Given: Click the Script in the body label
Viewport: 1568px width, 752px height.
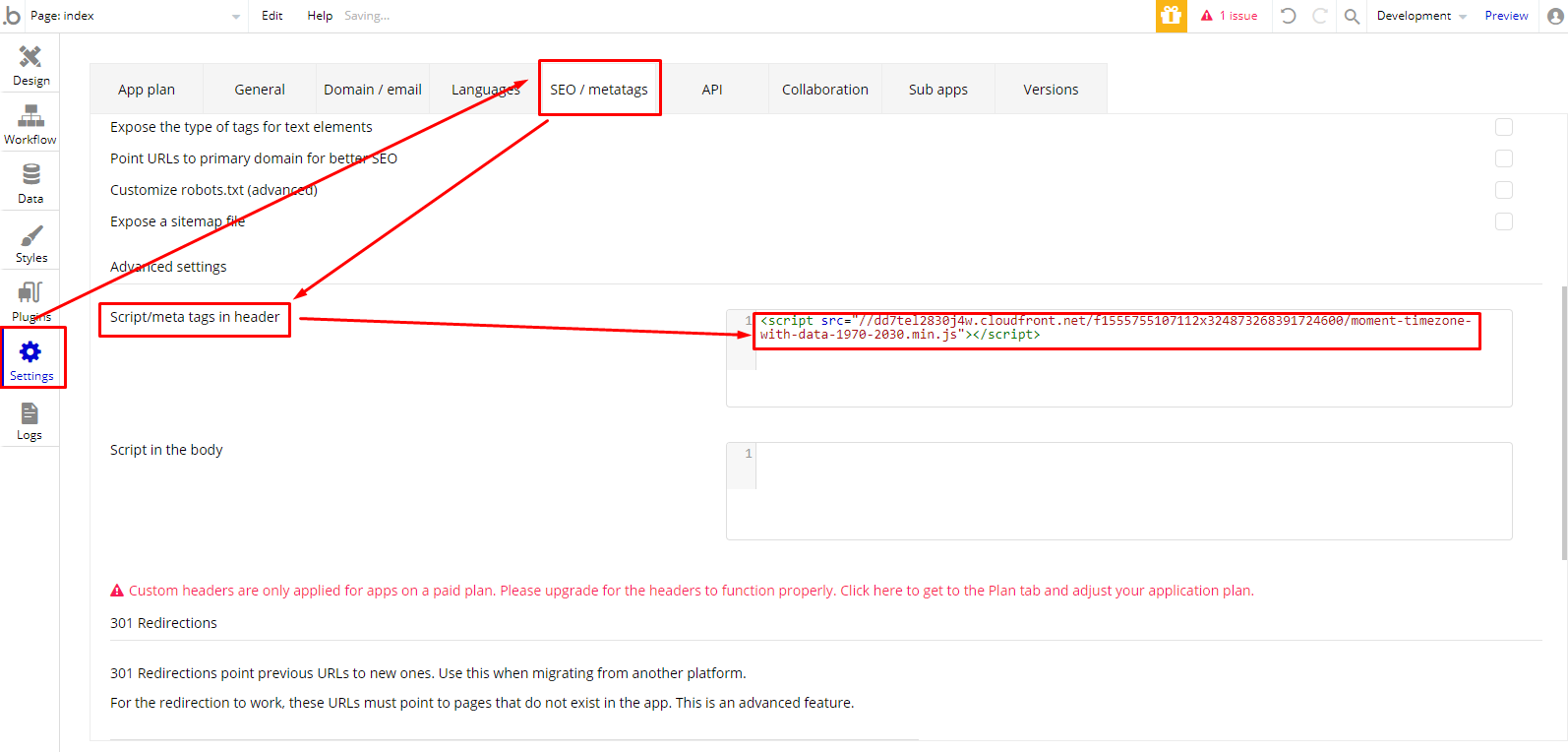Looking at the screenshot, I should 166,450.
